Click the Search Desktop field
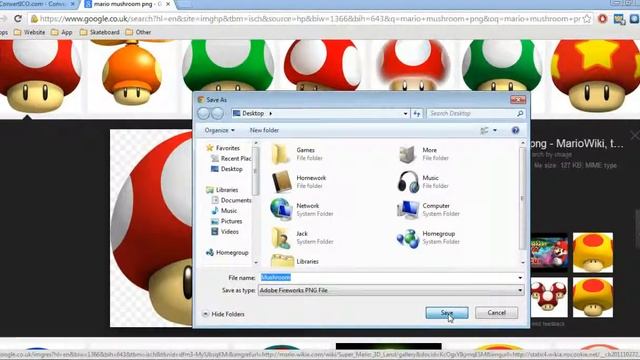 coord(471,113)
